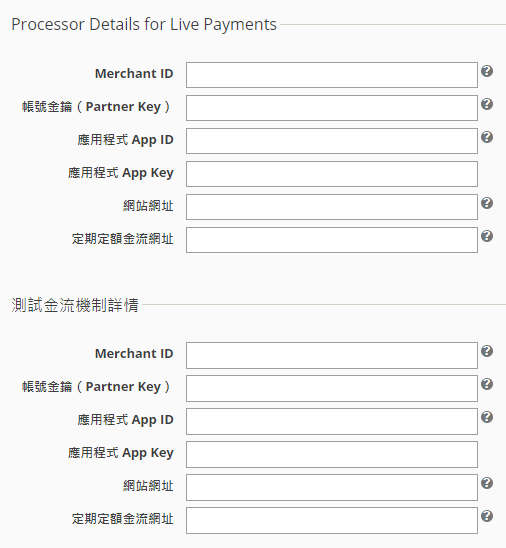Select the test 應用程式 App Key field
Viewport: 506px width, 548px height.
(x=332, y=454)
